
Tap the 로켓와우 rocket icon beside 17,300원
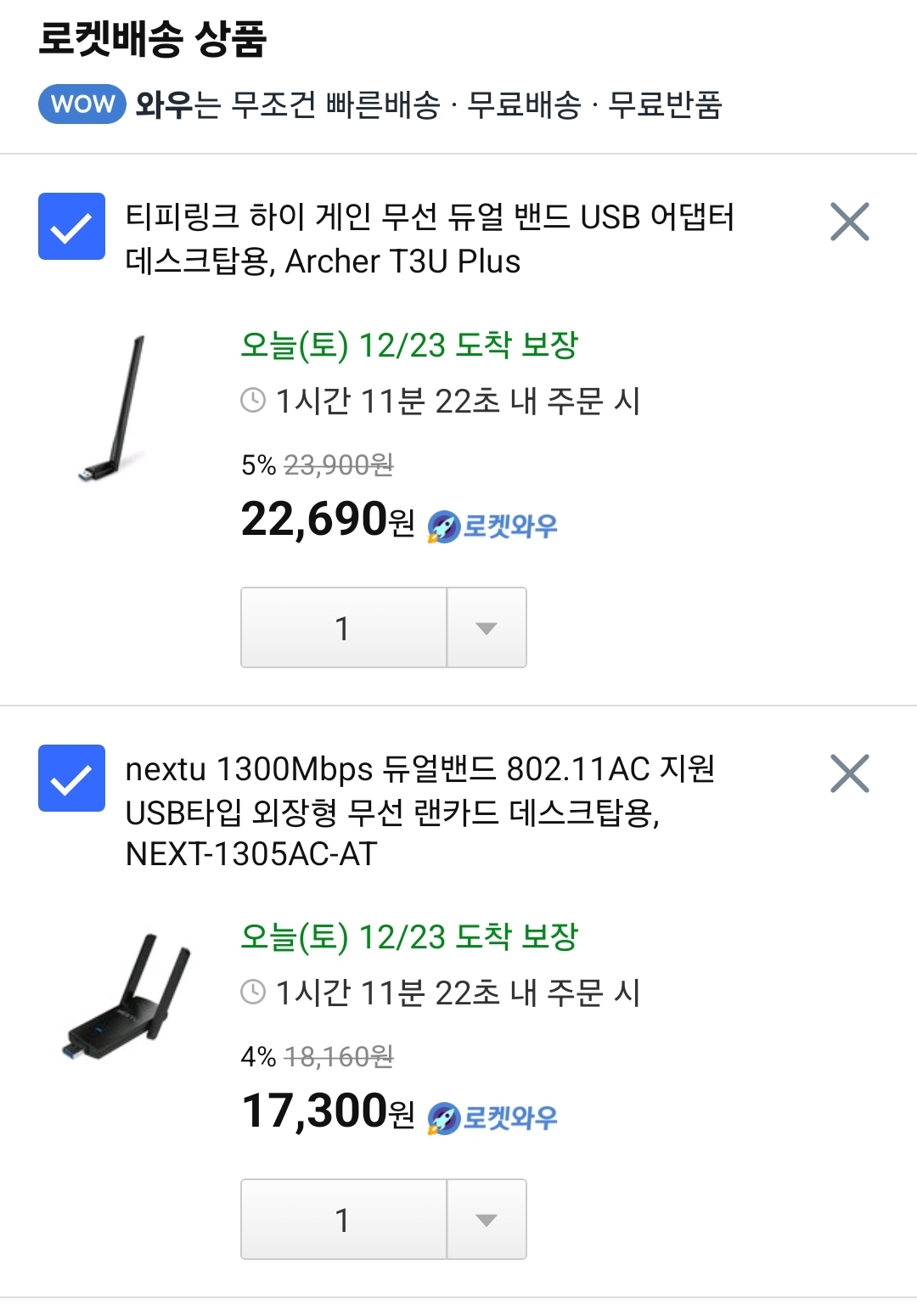tap(443, 1118)
